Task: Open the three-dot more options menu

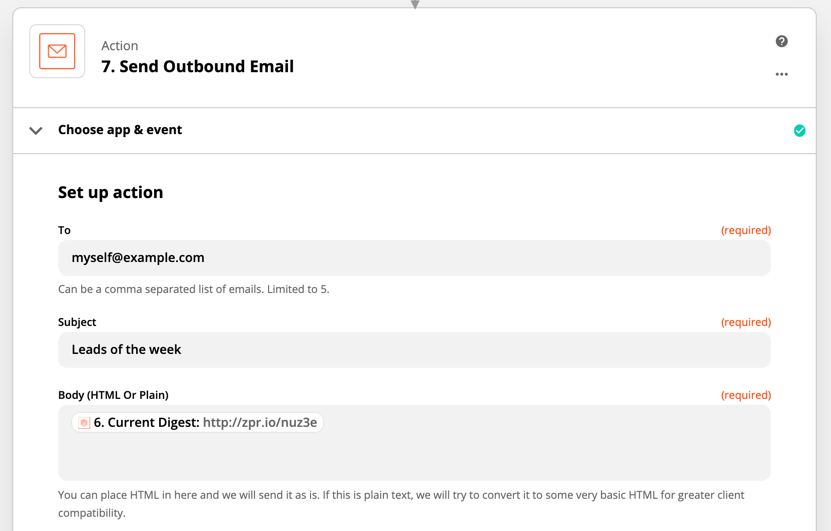Action: coord(781,74)
